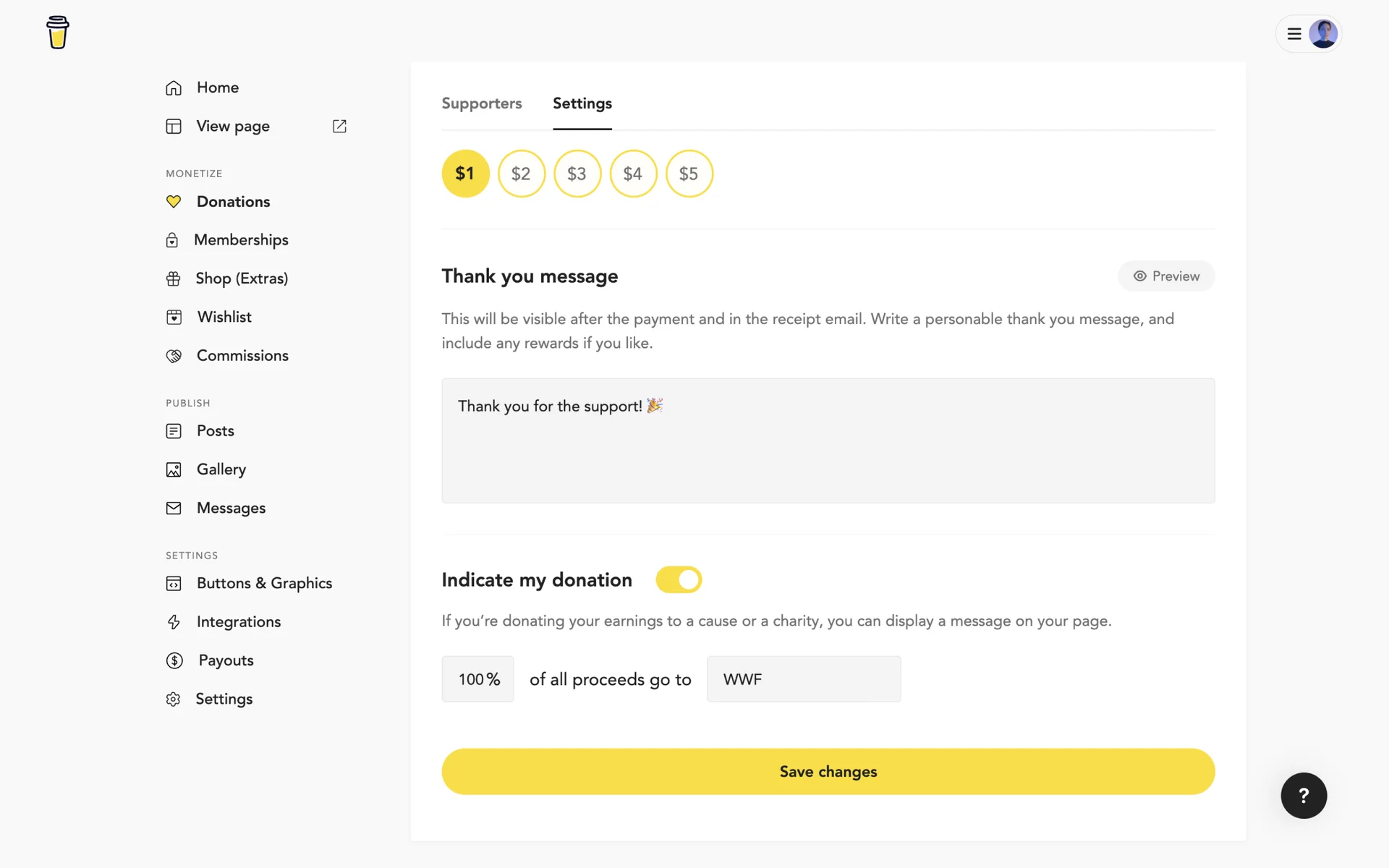The width and height of the screenshot is (1389, 868).
Task: Choose the $5 amount circle
Action: [x=689, y=174]
